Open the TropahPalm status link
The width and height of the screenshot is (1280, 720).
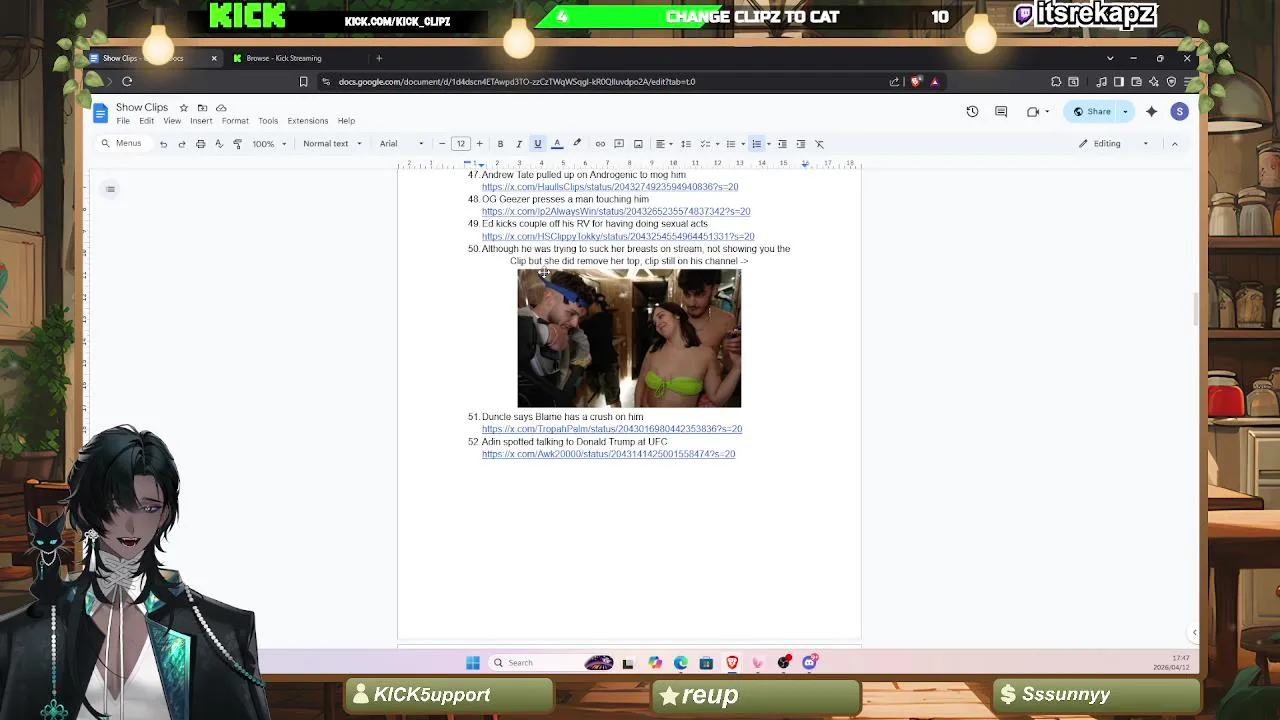tap(612, 429)
